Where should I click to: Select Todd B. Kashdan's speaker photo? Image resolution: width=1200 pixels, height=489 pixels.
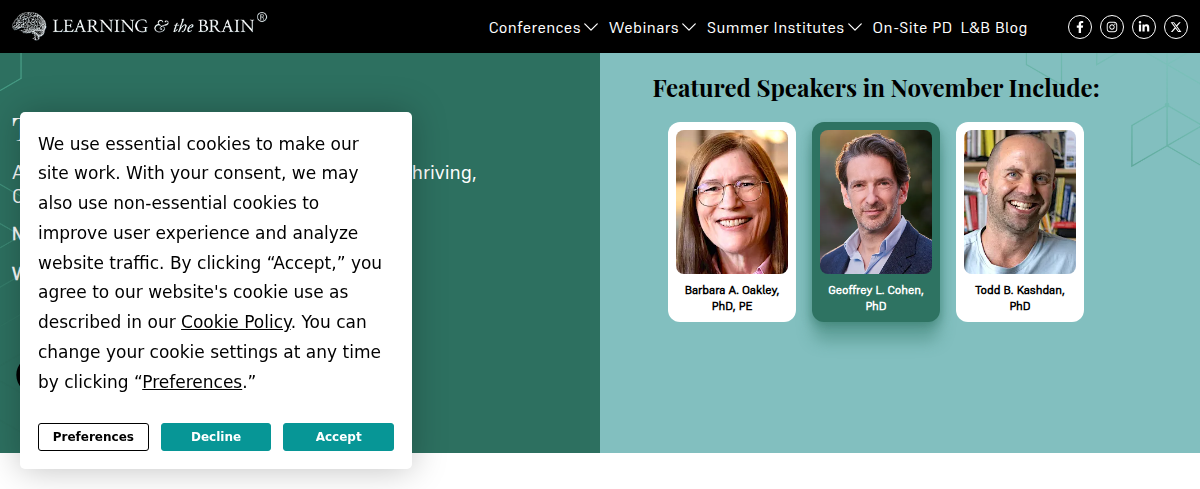1020,202
